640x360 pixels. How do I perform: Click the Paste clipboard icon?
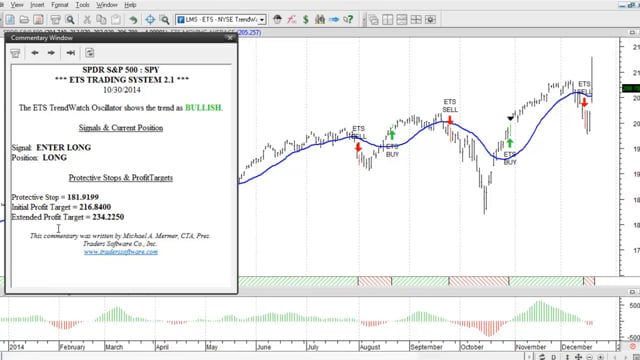(116, 19)
